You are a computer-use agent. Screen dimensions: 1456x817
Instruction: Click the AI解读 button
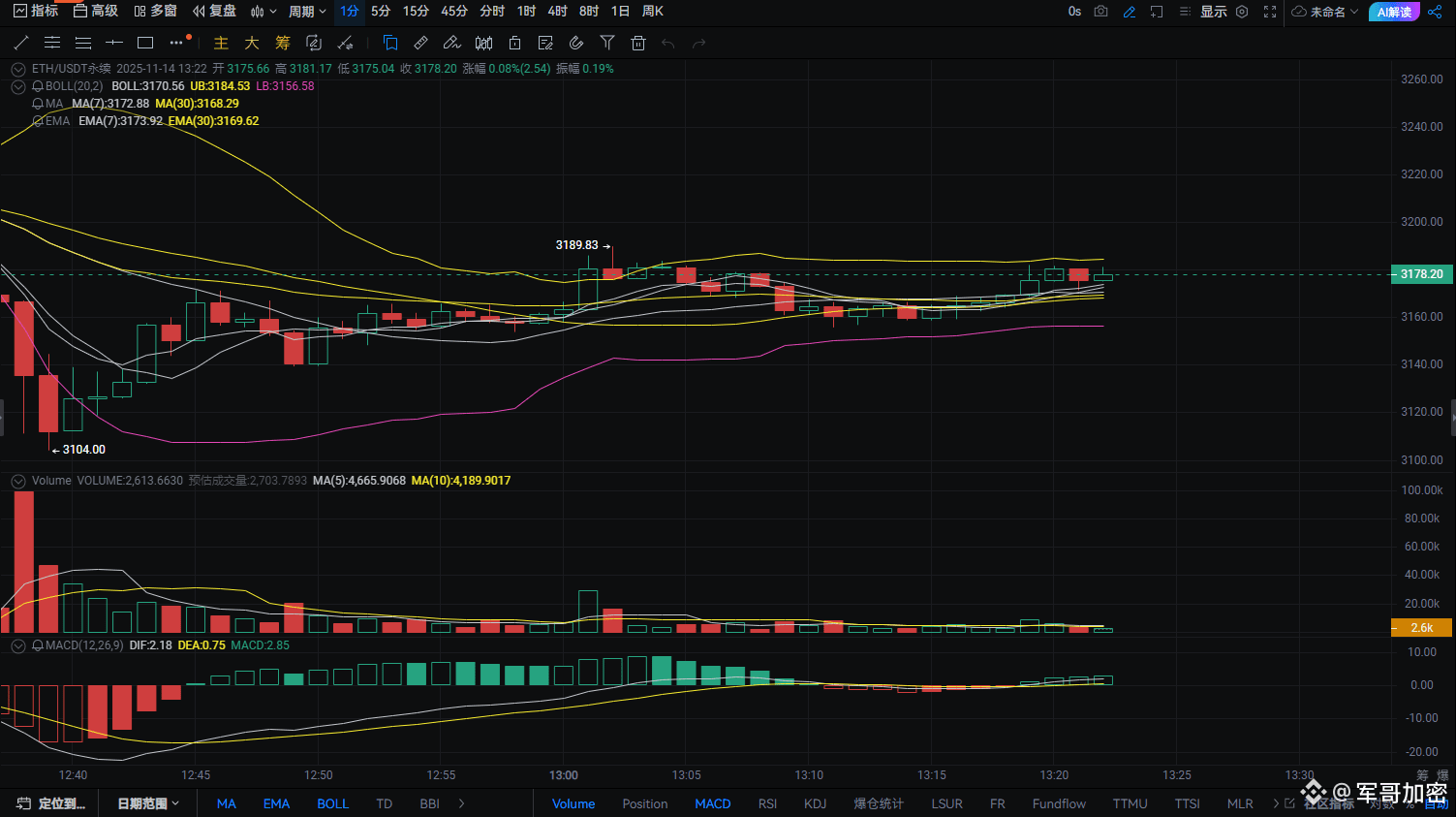(1394, 12)
